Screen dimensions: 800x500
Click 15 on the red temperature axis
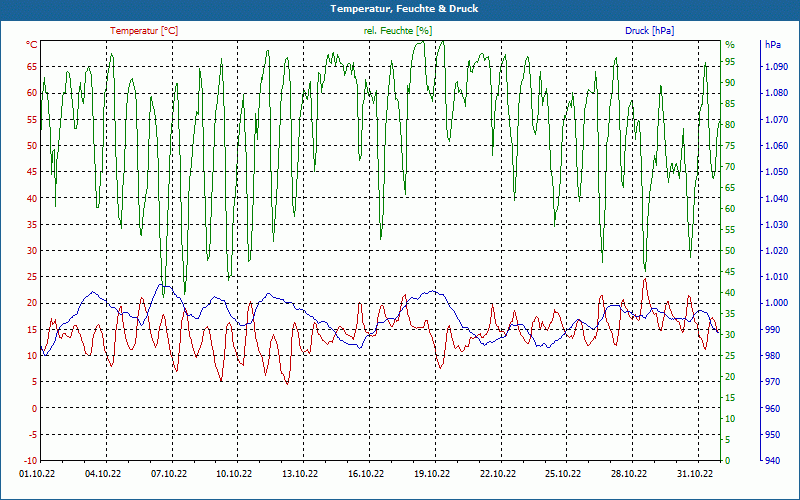[32, 330]
